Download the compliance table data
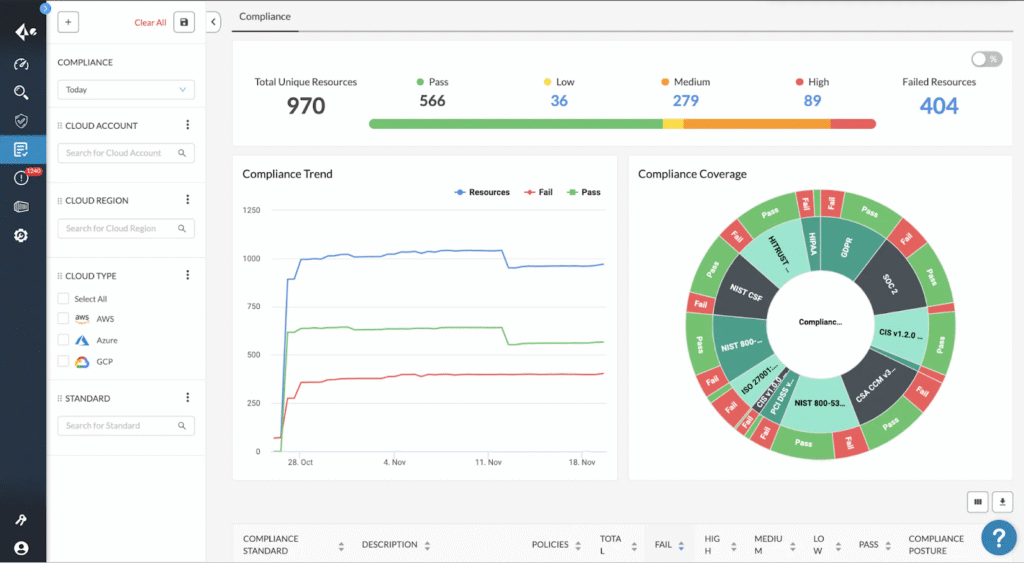The width and height of the screenshot is (1024, 563). (x=1002, y=502)
